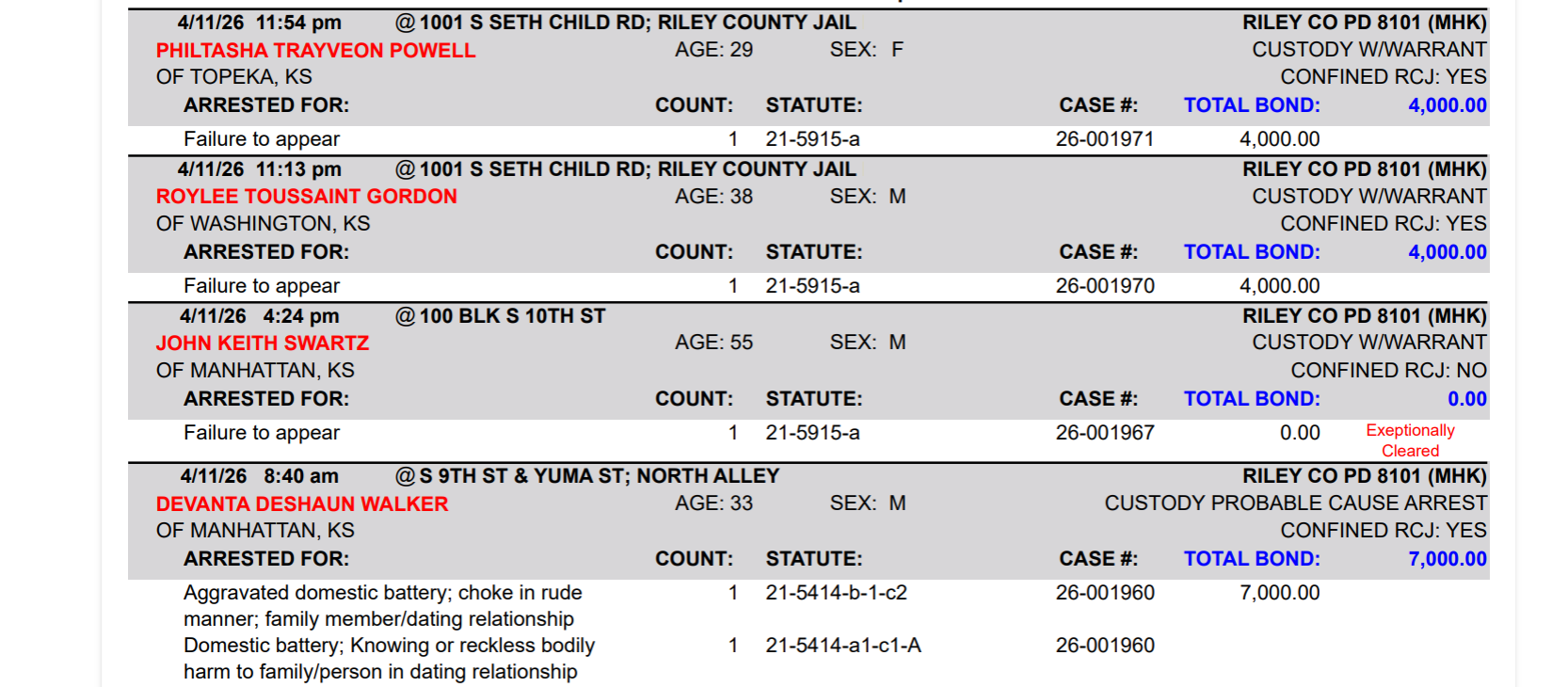Image resolution: width=1568 pixels, height=687 pixels.
Task: Click the OF WASHINGTON, KS residence line
Action: point(263,224)
